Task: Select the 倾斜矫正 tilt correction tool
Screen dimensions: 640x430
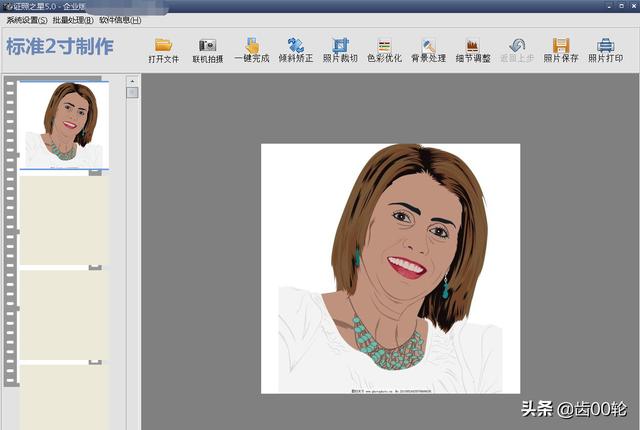Action: pyautogui.click(x=295, y=45)
